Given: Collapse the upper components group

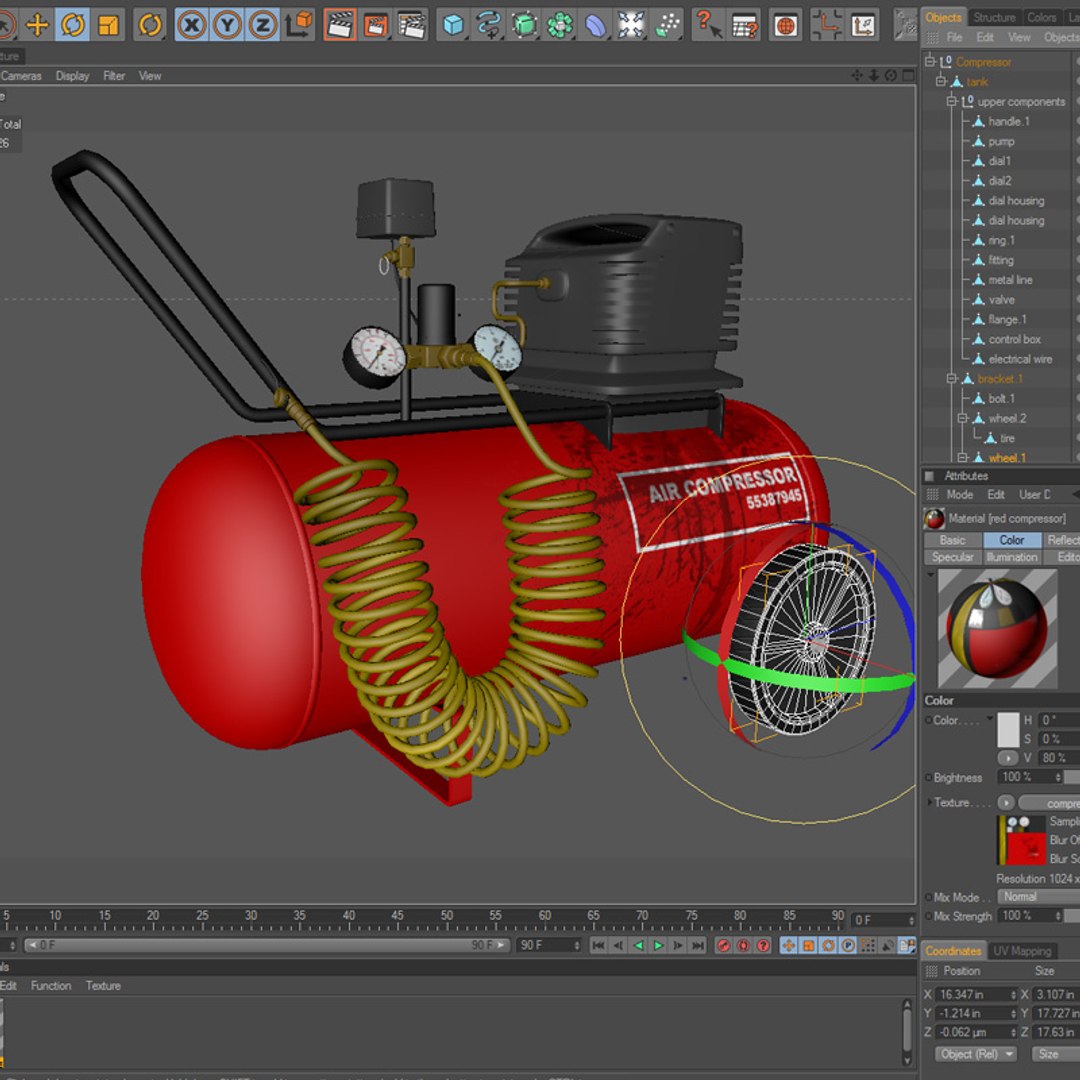Looking at the screenshot, I should click(952, 101).
